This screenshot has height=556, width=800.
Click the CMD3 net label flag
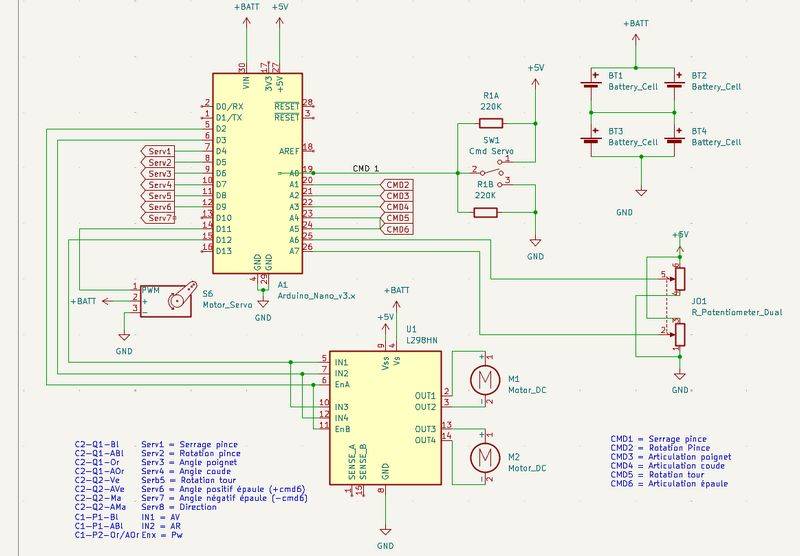pyautogui.click(x=396, y=196)
